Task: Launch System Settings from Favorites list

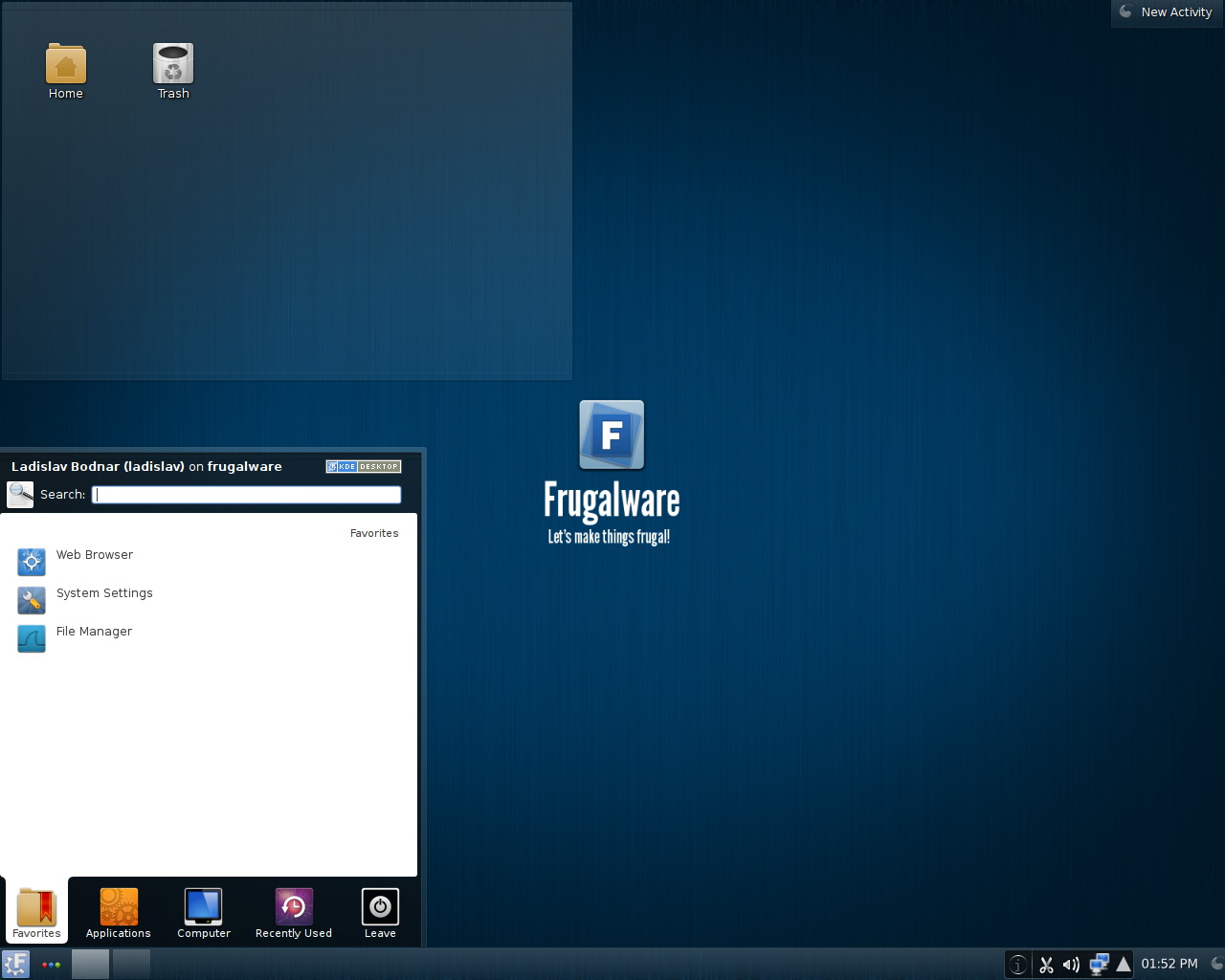Action: [103, 594]
